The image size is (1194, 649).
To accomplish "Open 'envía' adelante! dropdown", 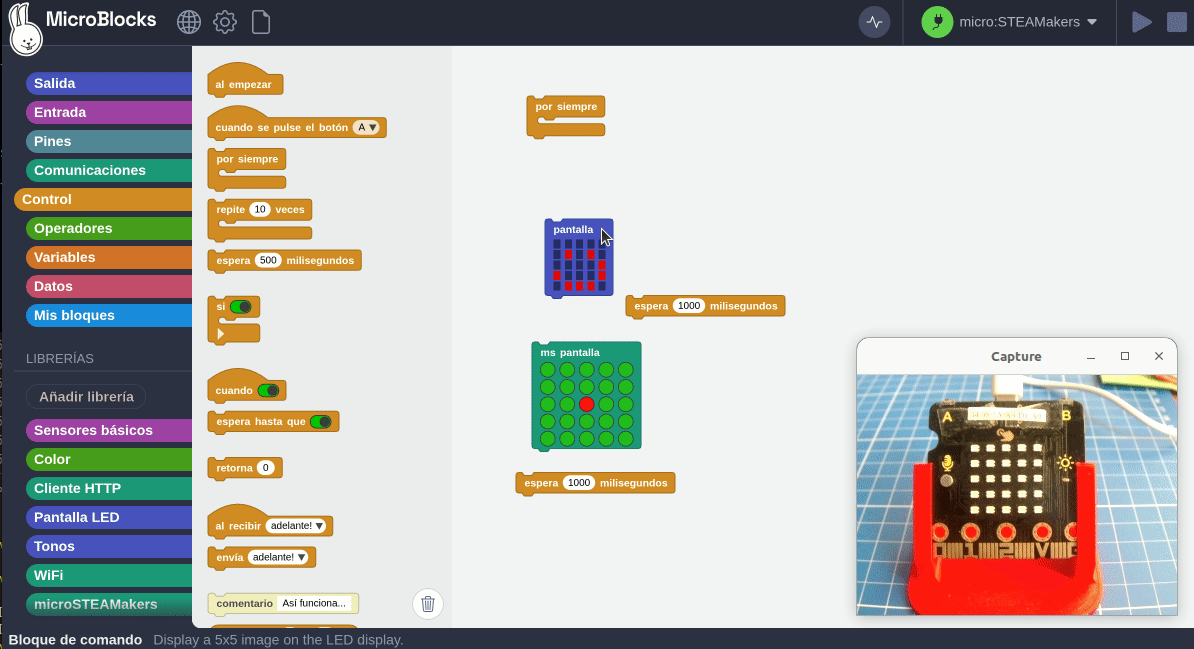I will coord(279,557).
